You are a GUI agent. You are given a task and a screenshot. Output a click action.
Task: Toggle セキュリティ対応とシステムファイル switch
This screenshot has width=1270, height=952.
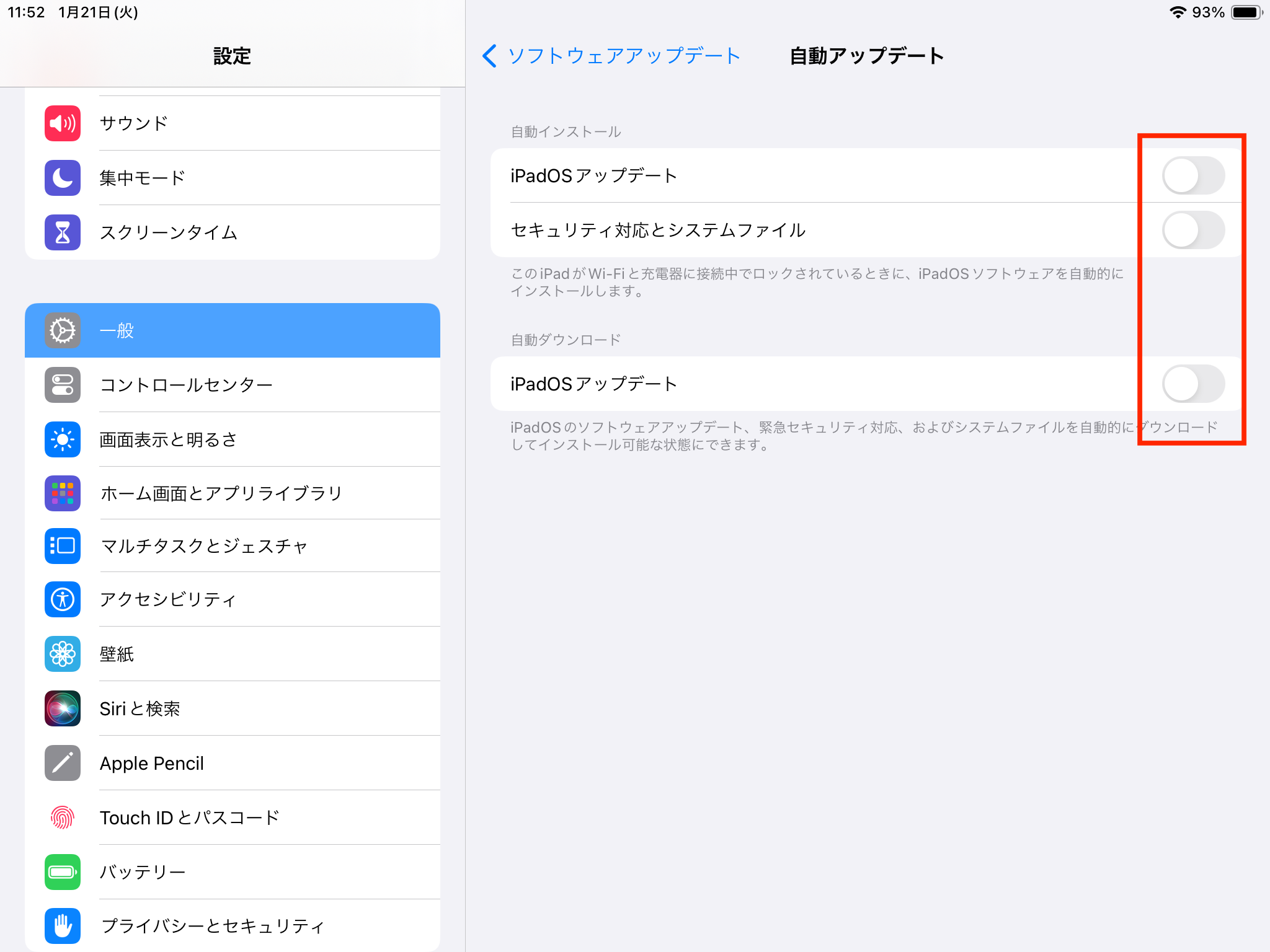click(1193, 230)
